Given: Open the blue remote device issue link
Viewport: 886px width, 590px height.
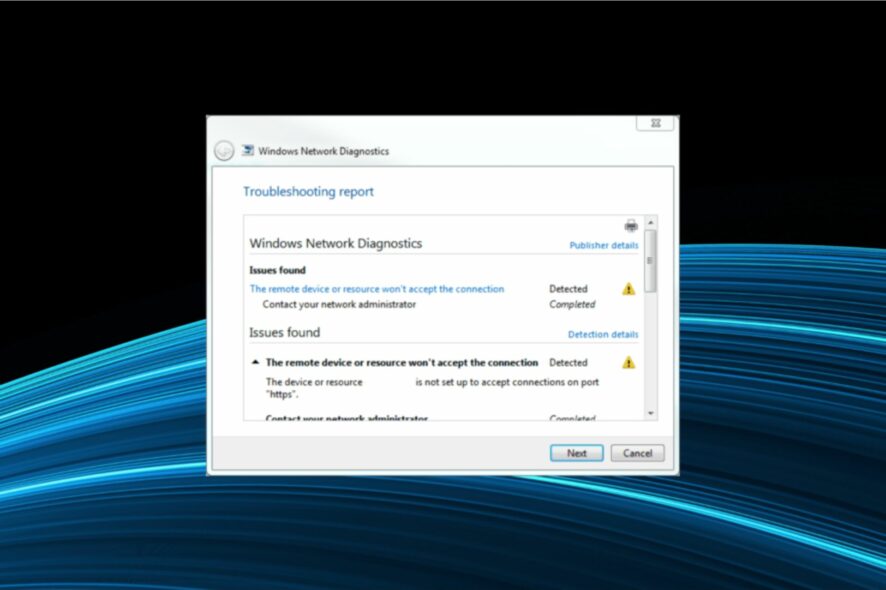Looking at the screenshot, I should point(377,289).
